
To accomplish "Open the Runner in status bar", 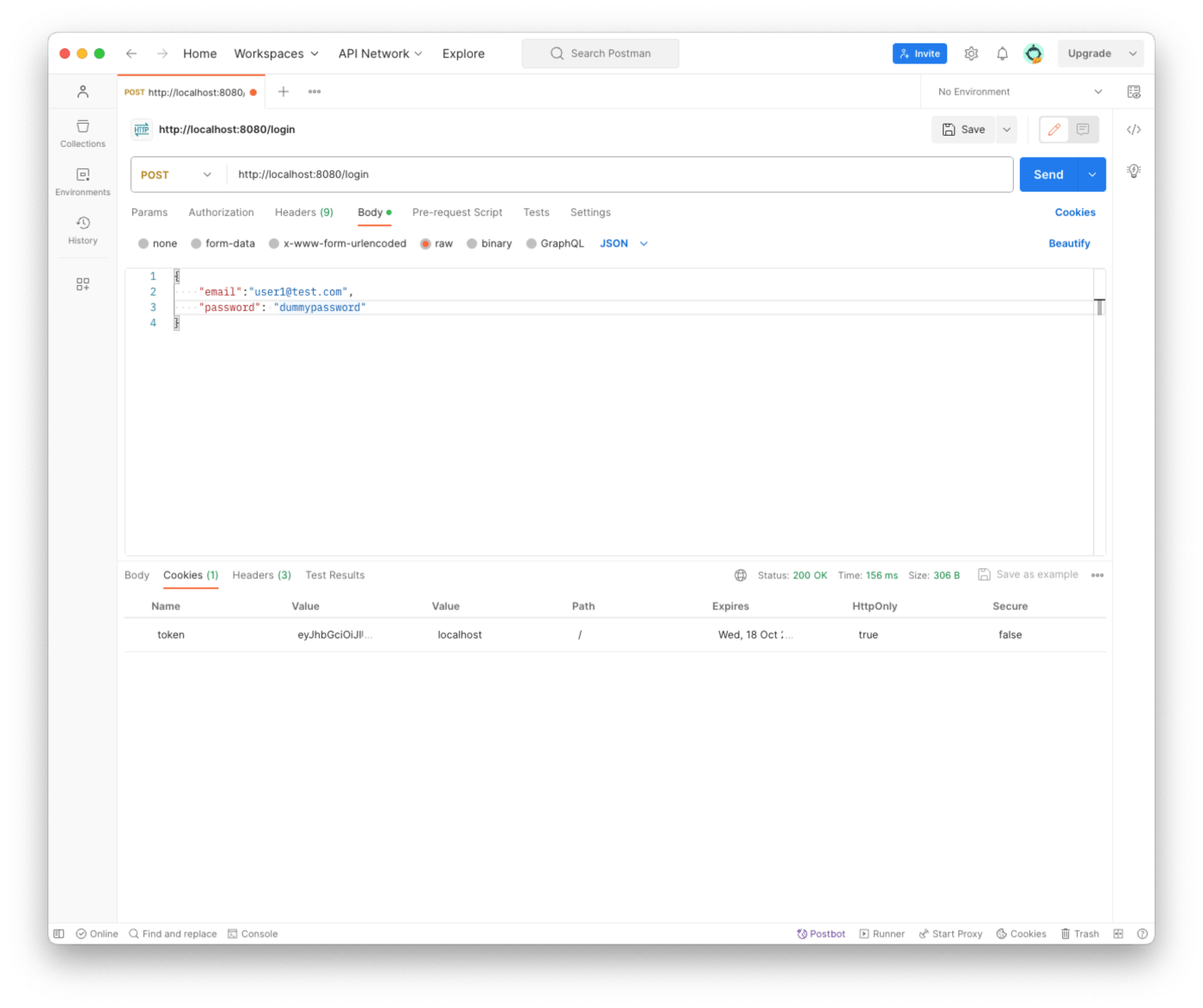I will click(882, 933).
